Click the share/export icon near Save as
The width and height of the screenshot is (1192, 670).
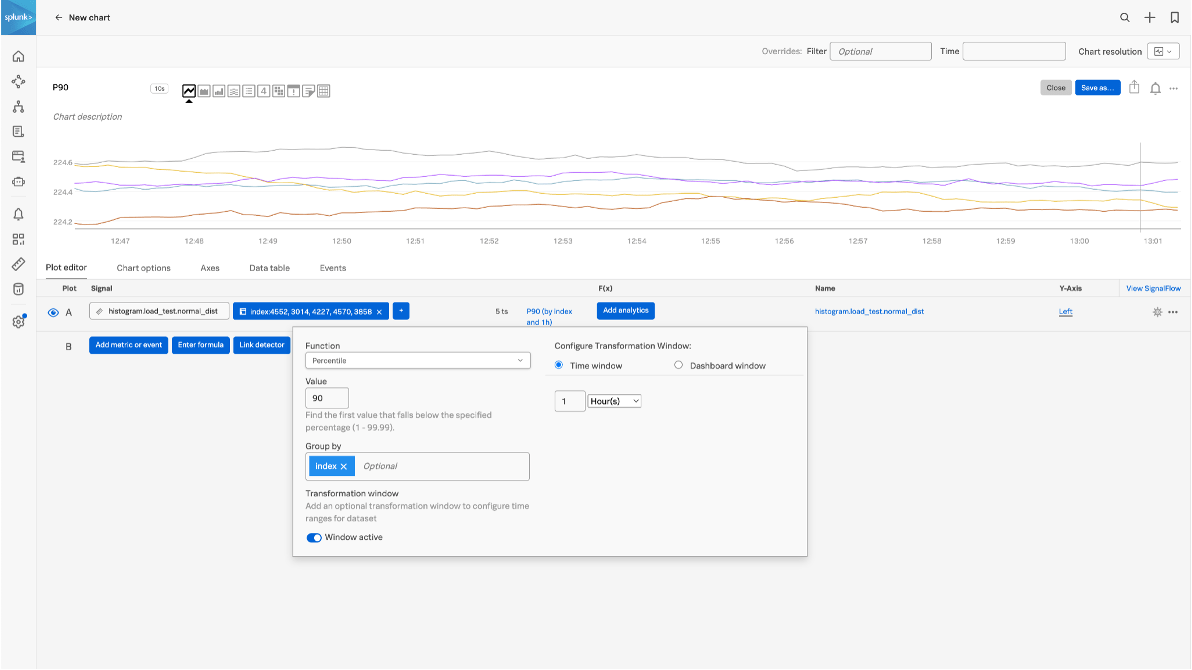pyautogui.click(x=1134, y=88)
